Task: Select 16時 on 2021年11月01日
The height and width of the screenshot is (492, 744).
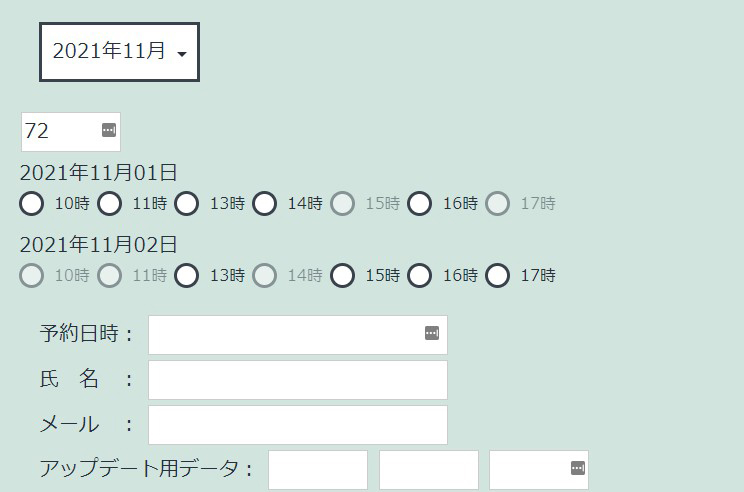Action: [x=420, y=204]
